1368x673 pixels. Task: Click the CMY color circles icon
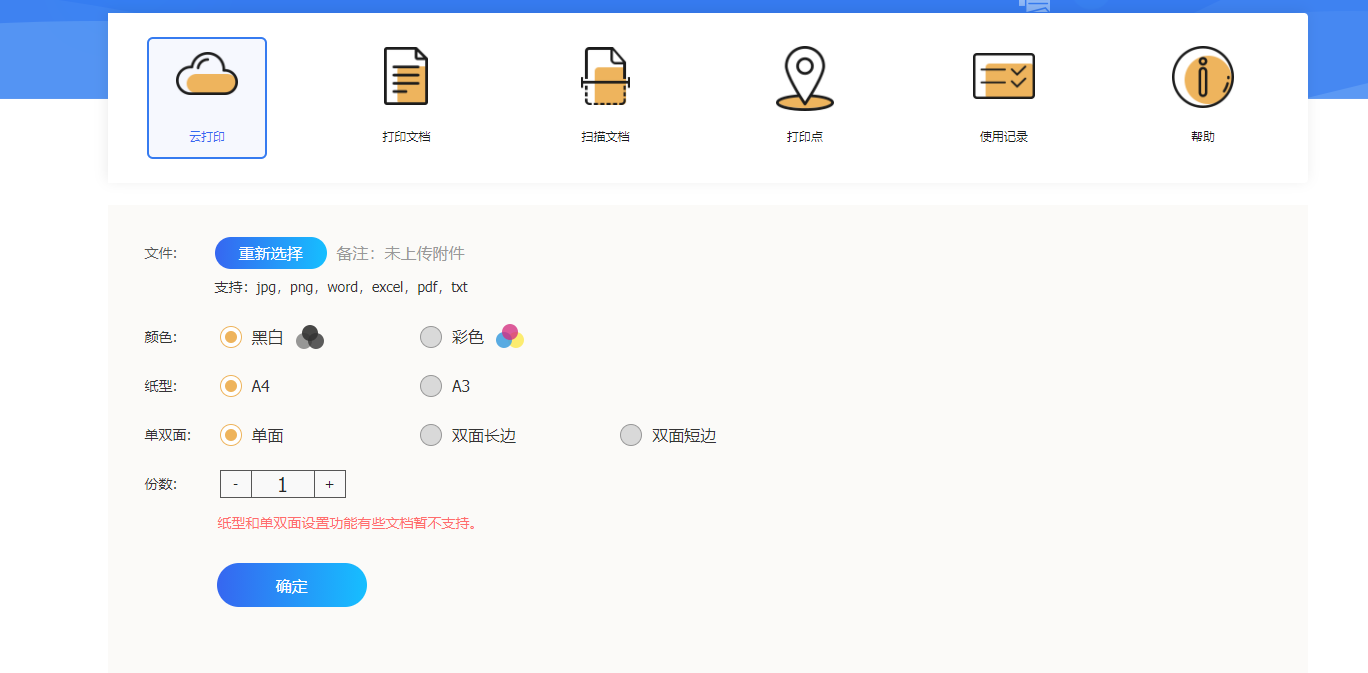click(x=510, y=337)
